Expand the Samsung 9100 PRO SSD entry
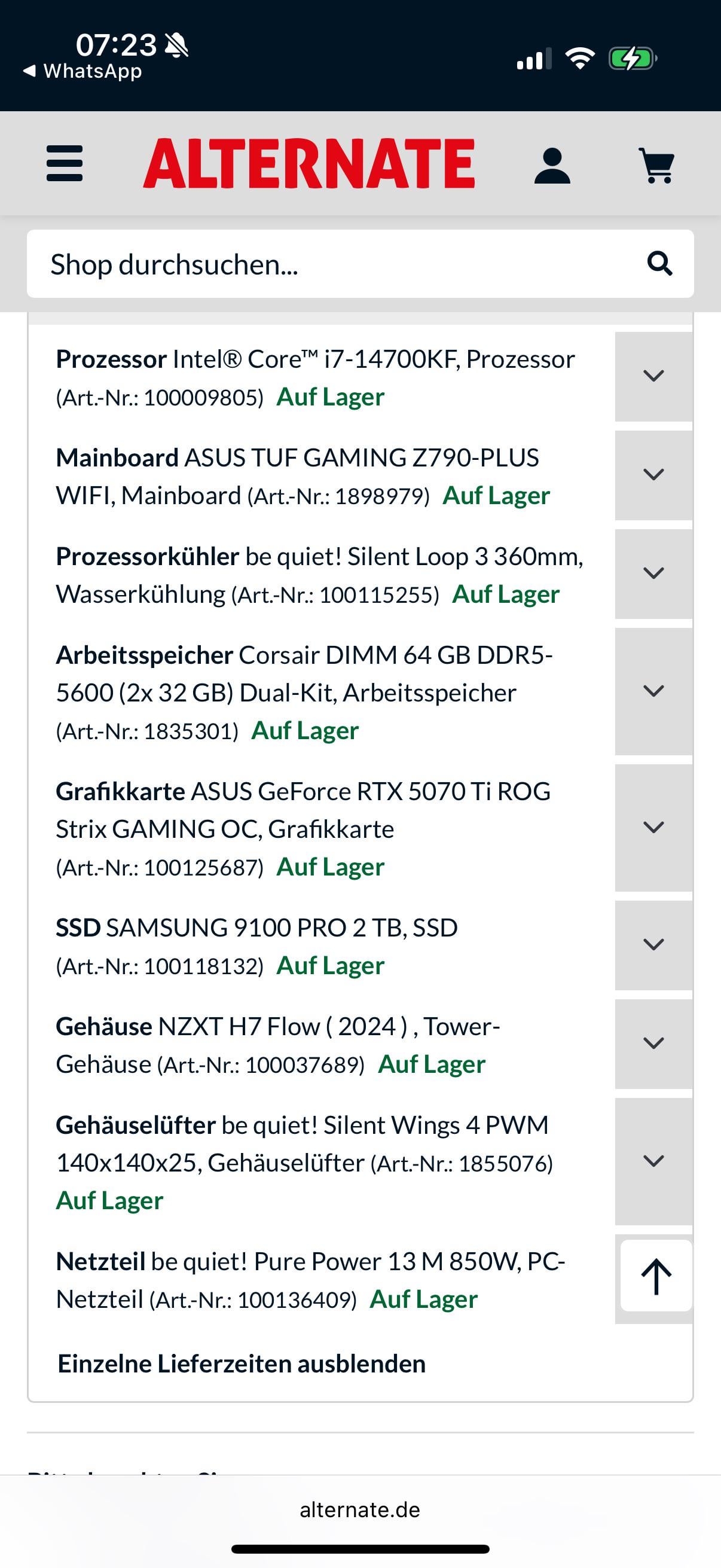The image size is (721, 1568). click(x=653, y=945)
